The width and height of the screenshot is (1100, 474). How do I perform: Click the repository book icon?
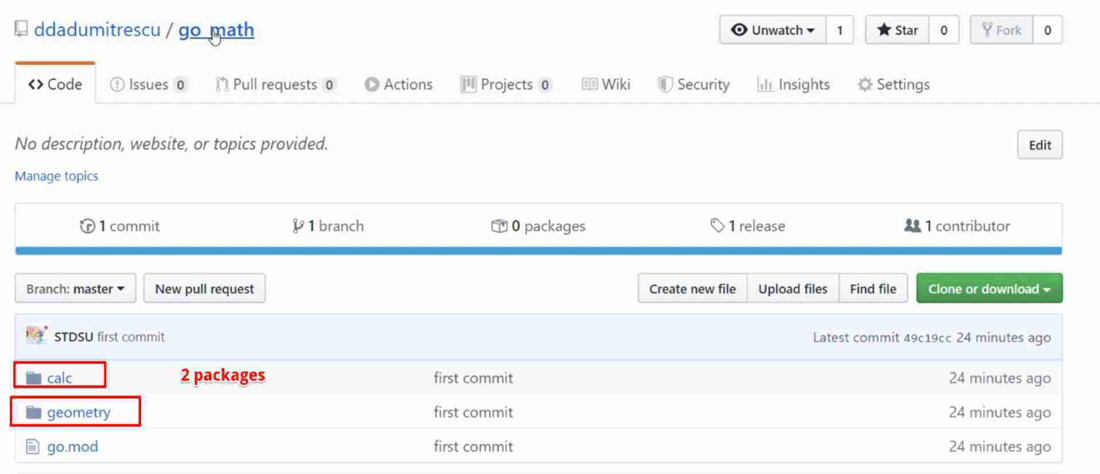21,29
